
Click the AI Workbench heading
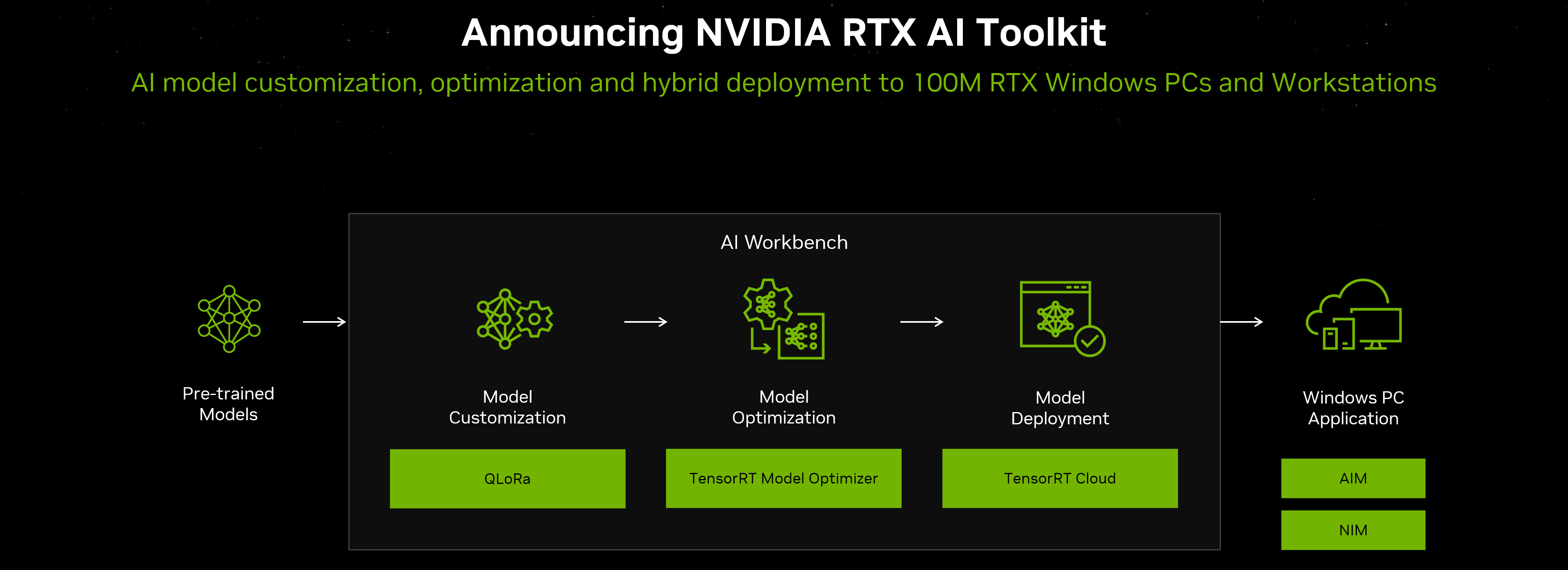click(784, 242)
